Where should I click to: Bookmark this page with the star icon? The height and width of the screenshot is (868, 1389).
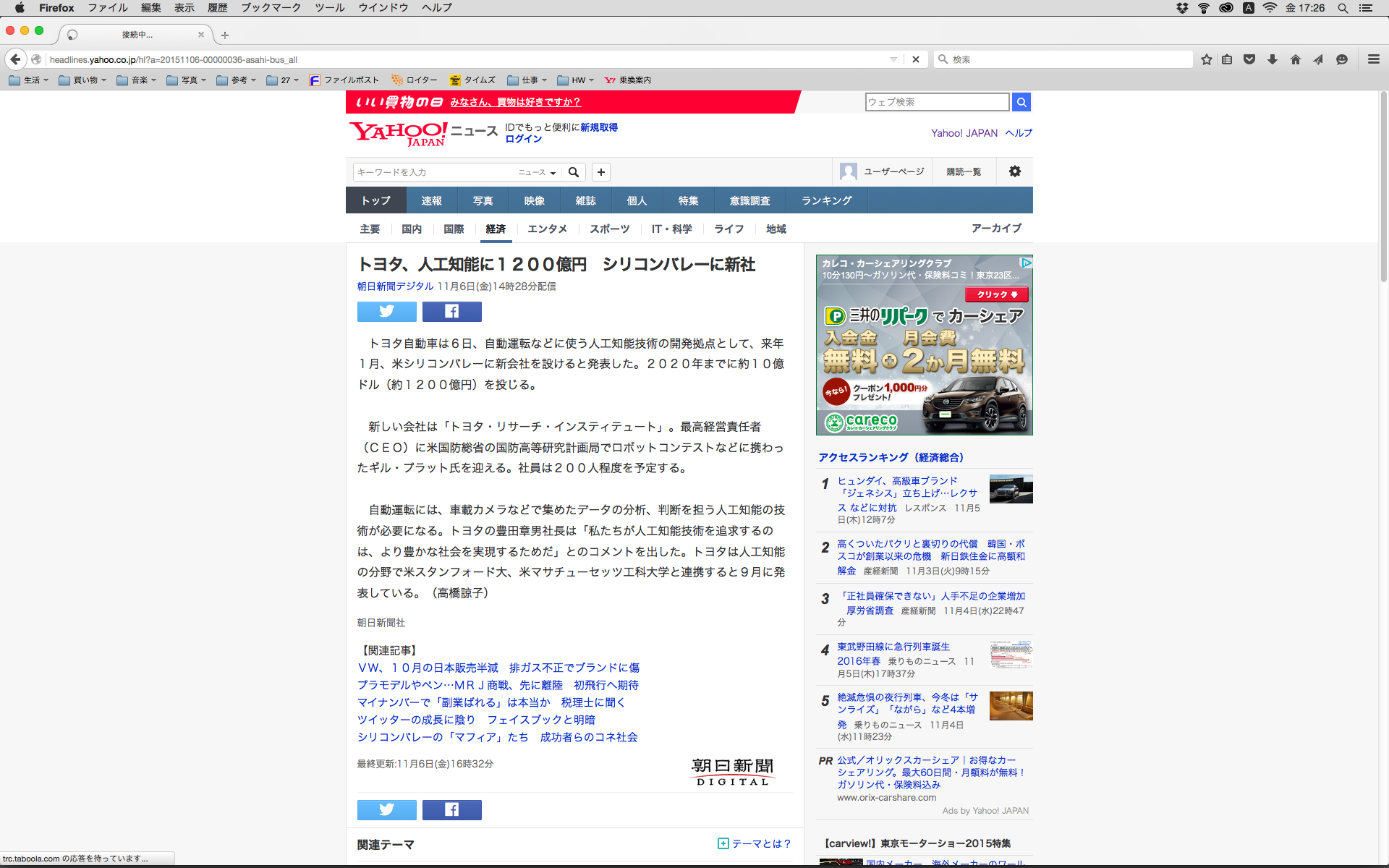click(x=1207, y=59)
